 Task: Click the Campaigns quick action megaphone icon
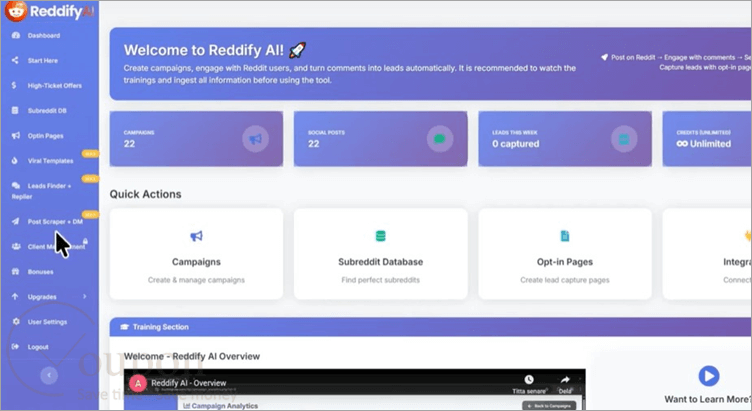tap(196, 236)
